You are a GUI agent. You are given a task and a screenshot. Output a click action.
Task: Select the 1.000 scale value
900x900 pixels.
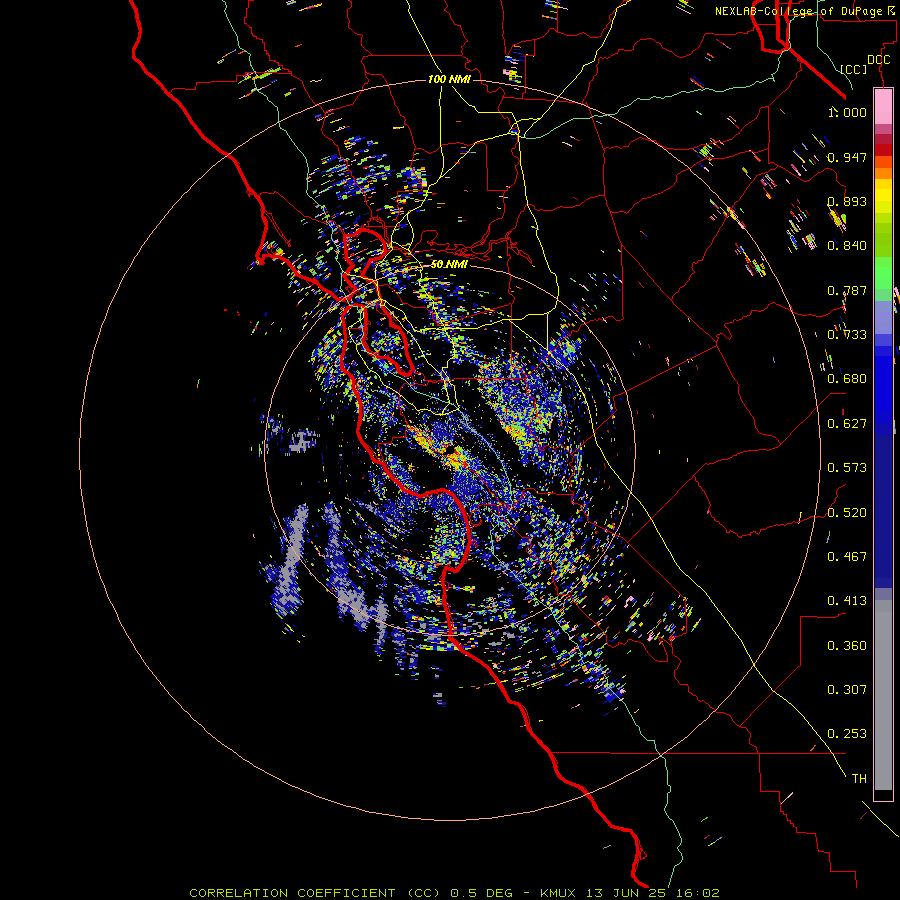coord(847,112)
